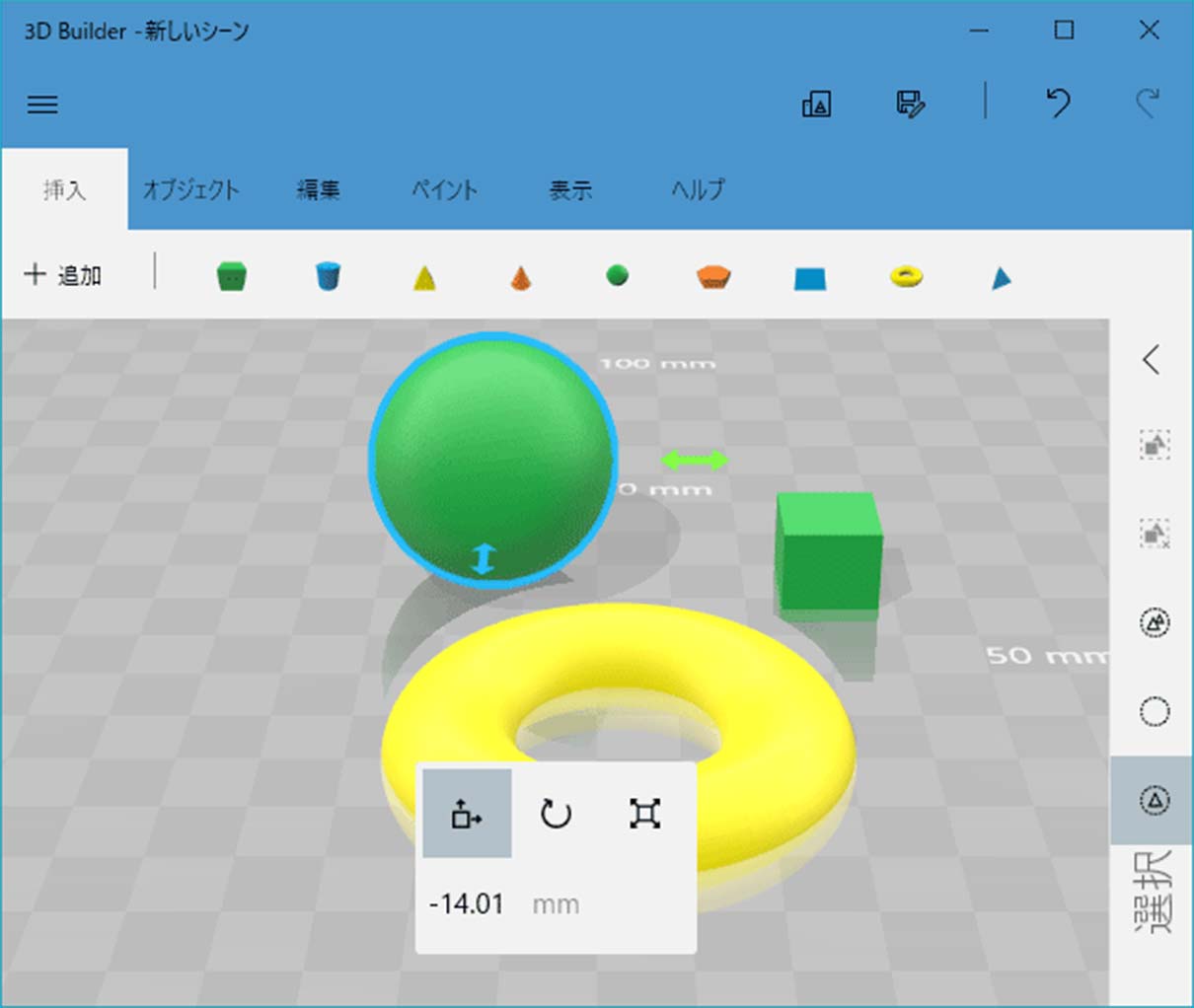
Task: Click the 3D print icon in header
Action: click(817, 104)
